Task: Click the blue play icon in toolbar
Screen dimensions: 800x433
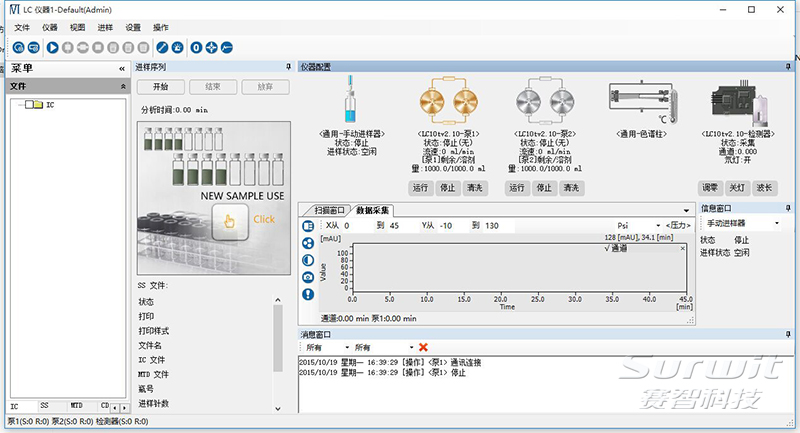Action: (x=52, y=46)
